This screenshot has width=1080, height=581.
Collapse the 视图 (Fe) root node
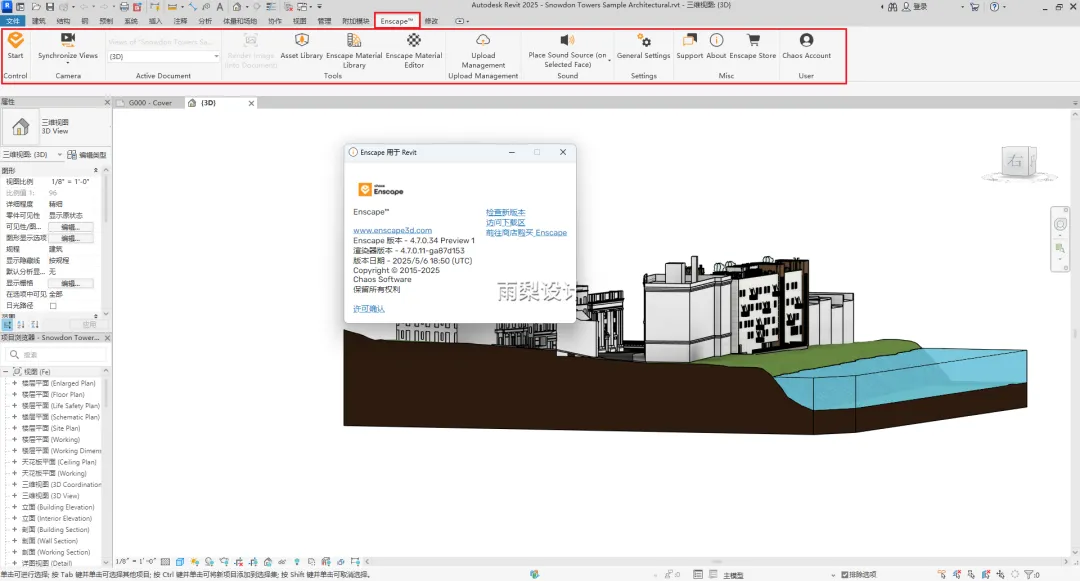pyautogui.click(x=6, y=372)
